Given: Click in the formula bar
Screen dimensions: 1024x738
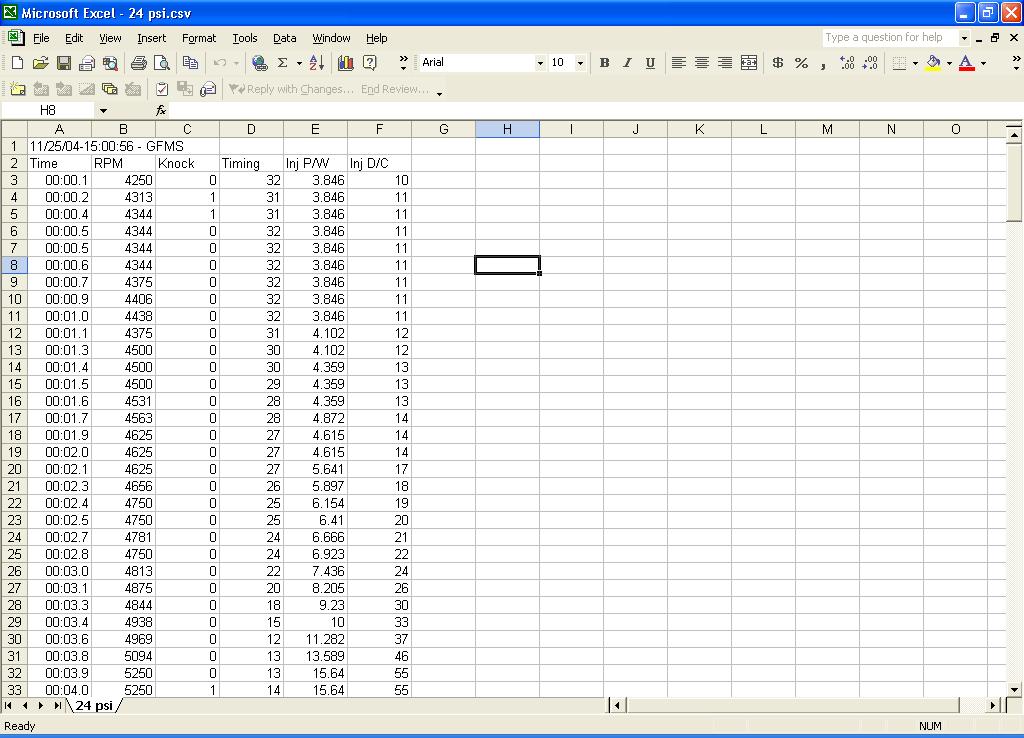Looking at the screenshot, I should coord(594,110).
